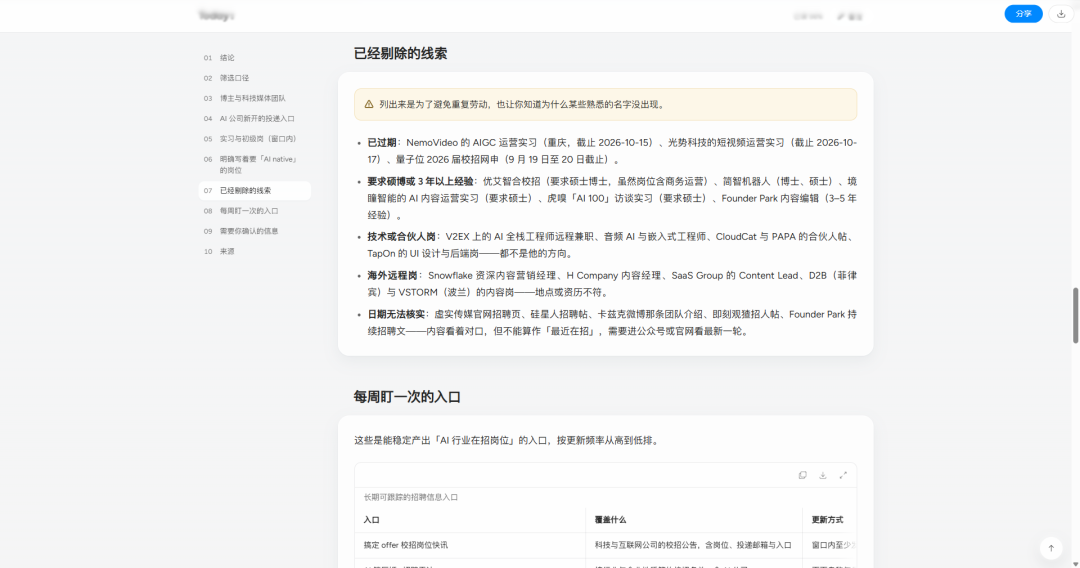Click the warning icon in the yellow notice
Image resolution: width=1080 pixels, height=568 pixels.
(368, 105)
